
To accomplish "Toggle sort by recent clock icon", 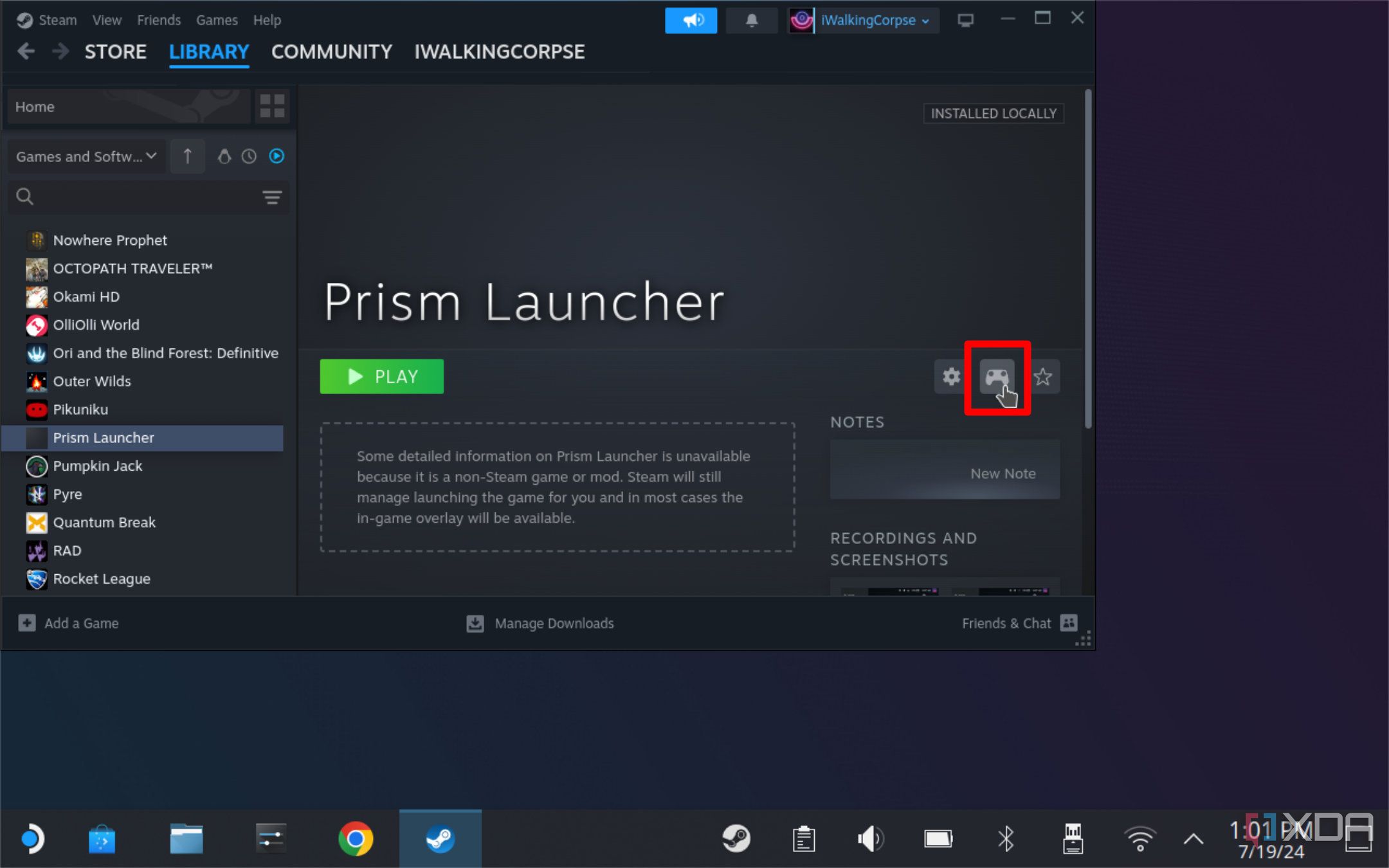I will tap(249, 156).
